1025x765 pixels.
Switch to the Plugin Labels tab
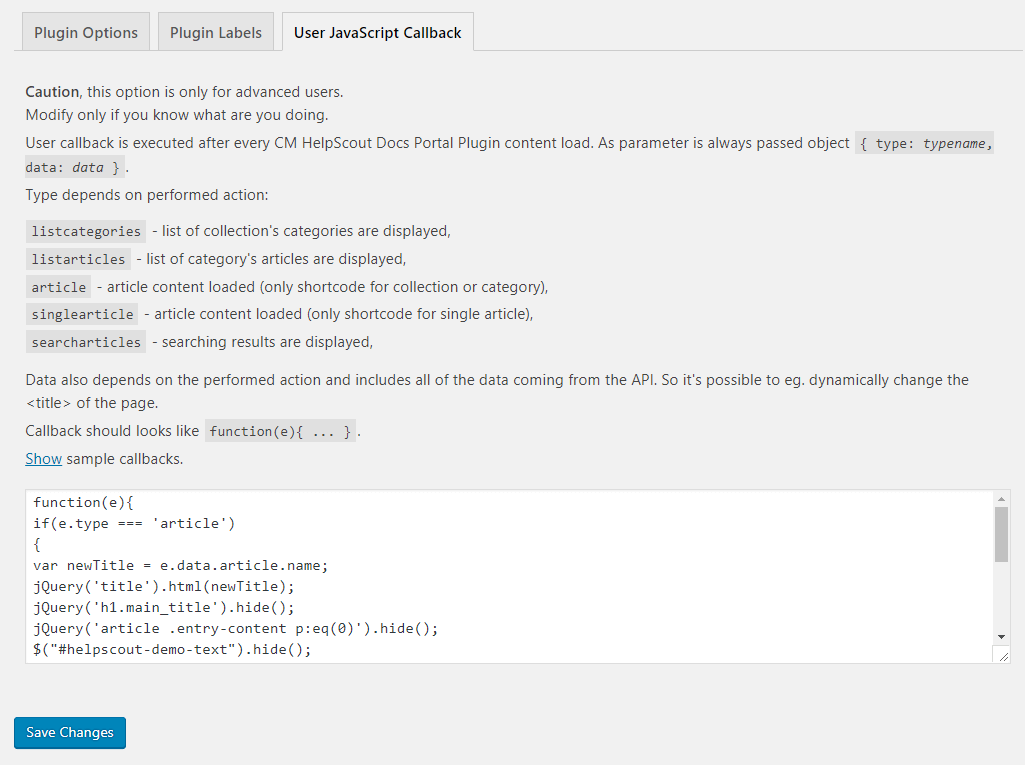tap(215, 32)
